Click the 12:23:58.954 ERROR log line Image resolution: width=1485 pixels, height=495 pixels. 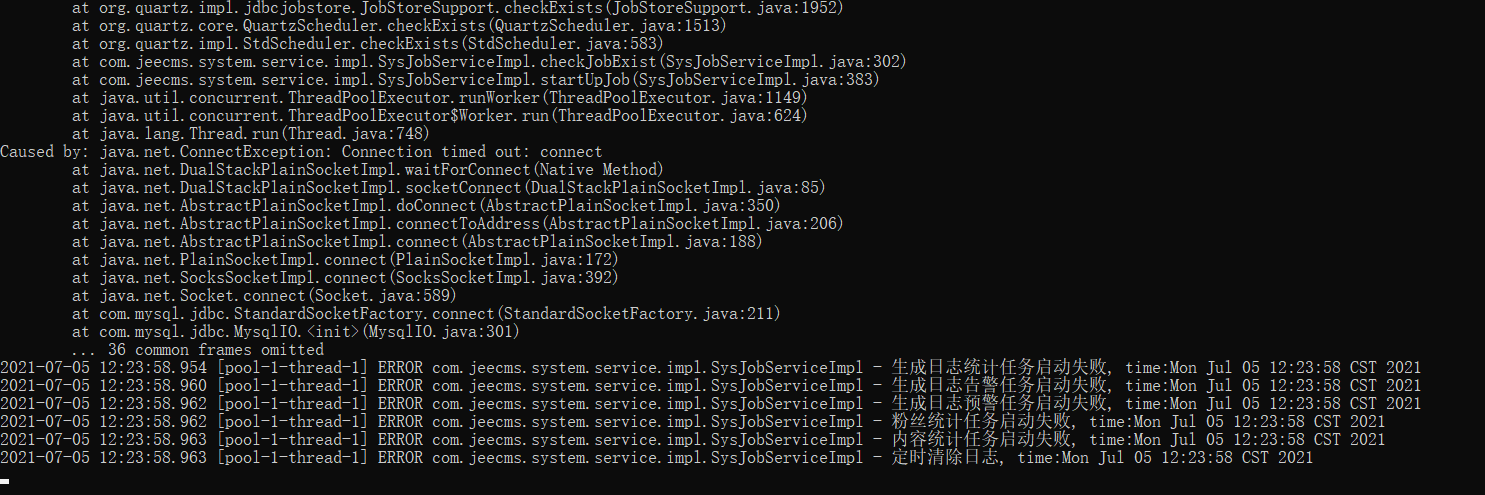[x=710, y=368]
